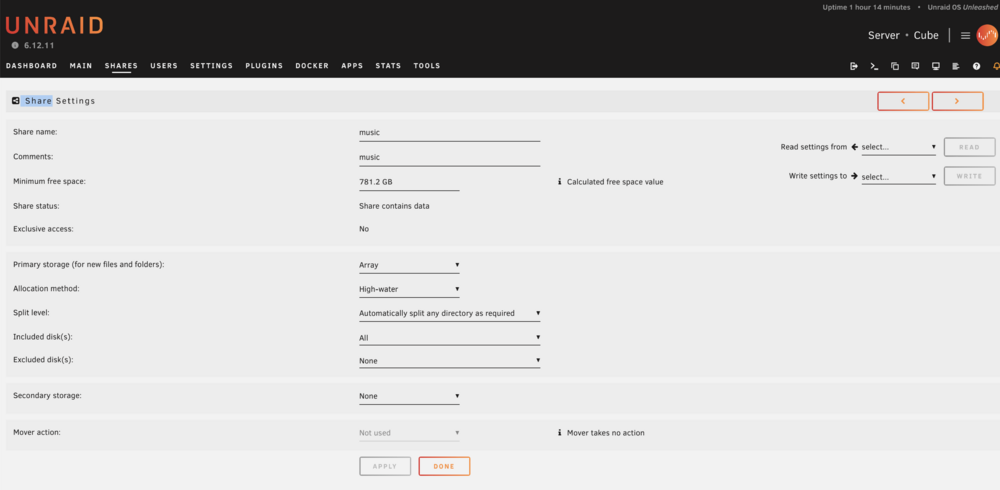Click the Share contains data status text

394,206
